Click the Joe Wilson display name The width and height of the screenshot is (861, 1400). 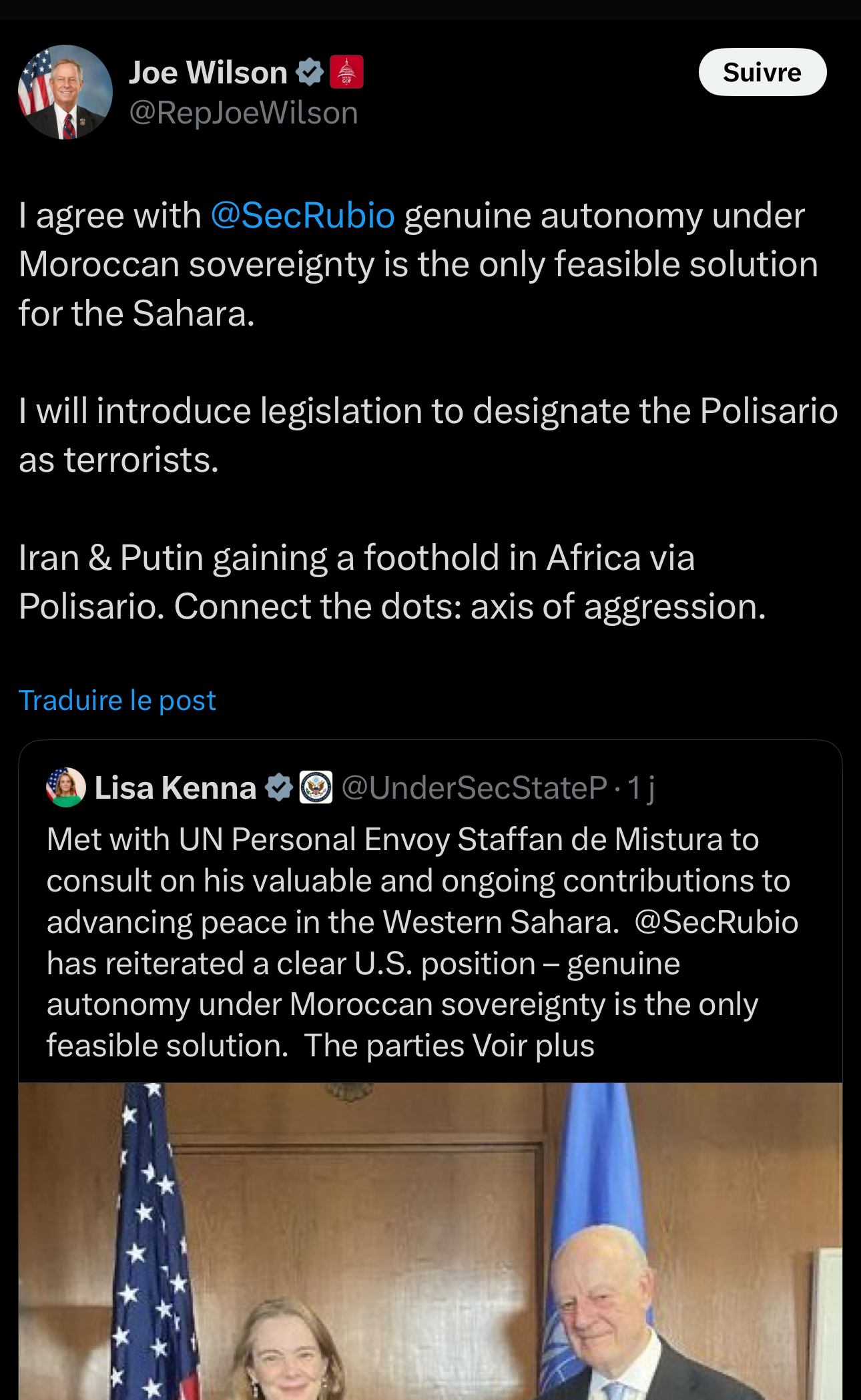(208, 72)
